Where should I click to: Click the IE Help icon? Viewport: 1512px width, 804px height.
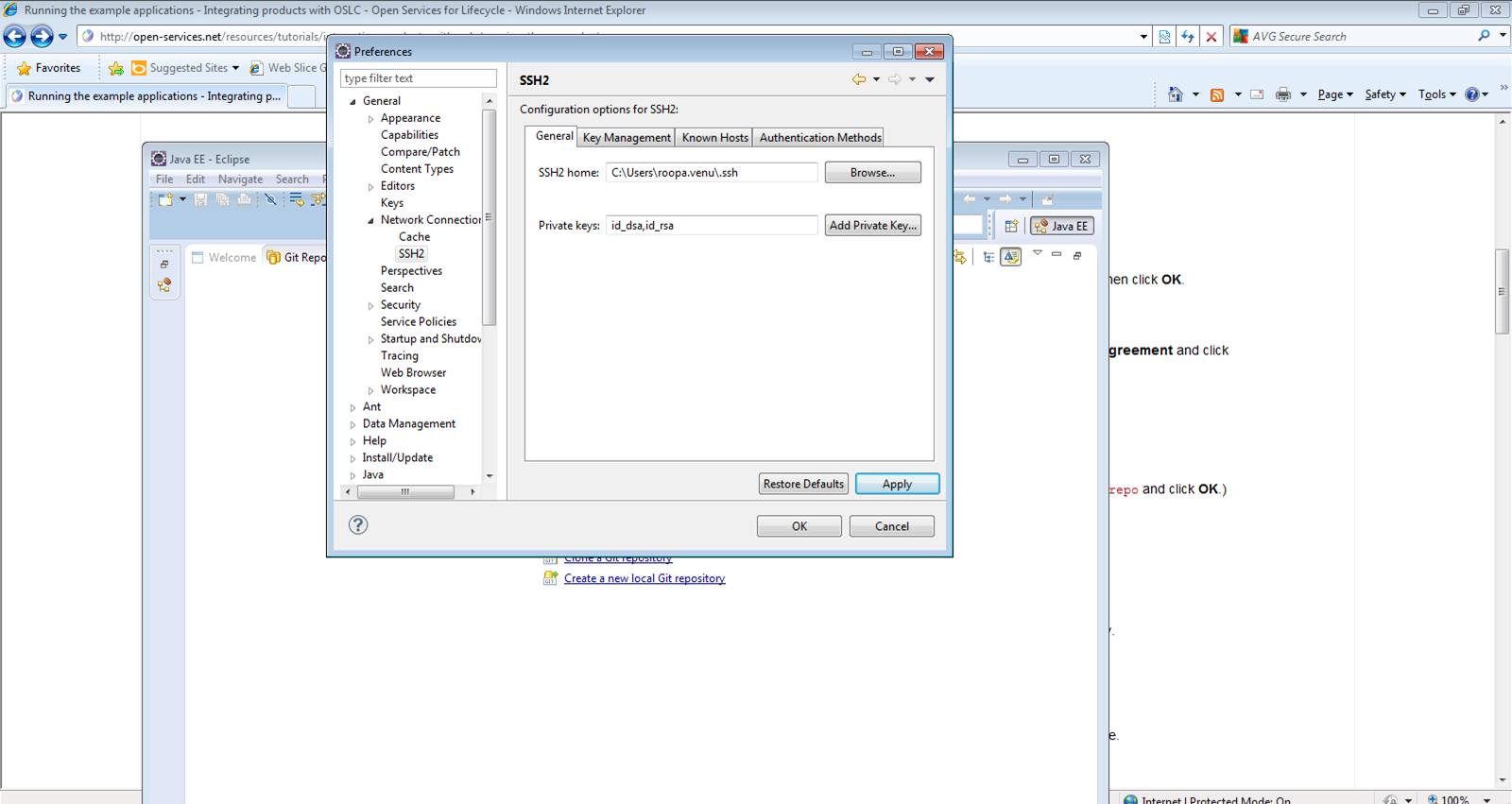point(1472,94)
